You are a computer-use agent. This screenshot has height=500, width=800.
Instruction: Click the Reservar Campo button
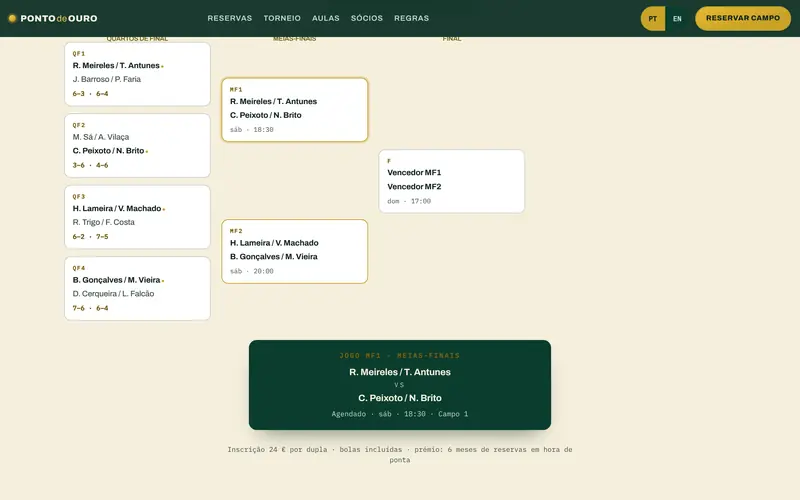tap(743, 18)
